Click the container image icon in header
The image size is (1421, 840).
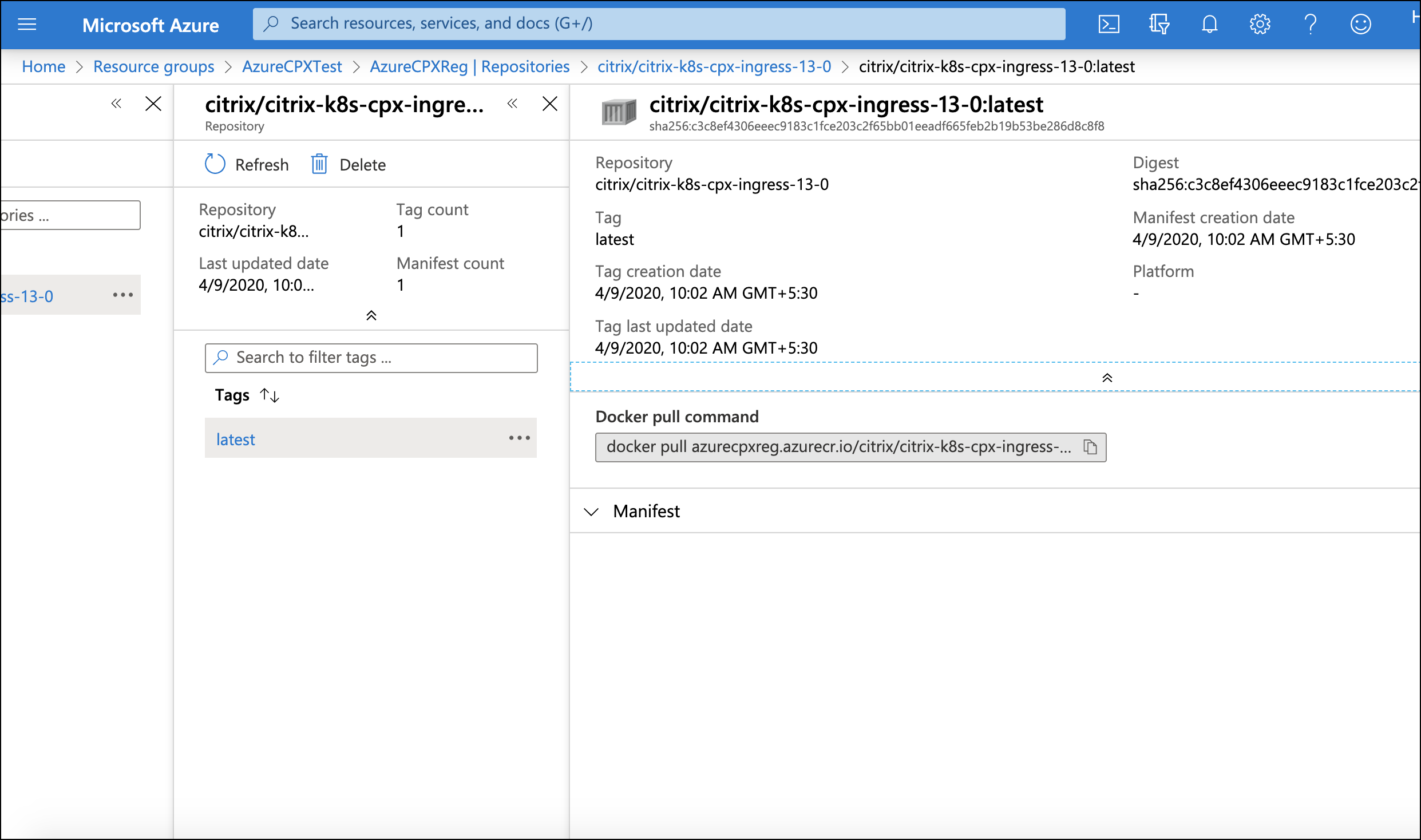(619, 111)
